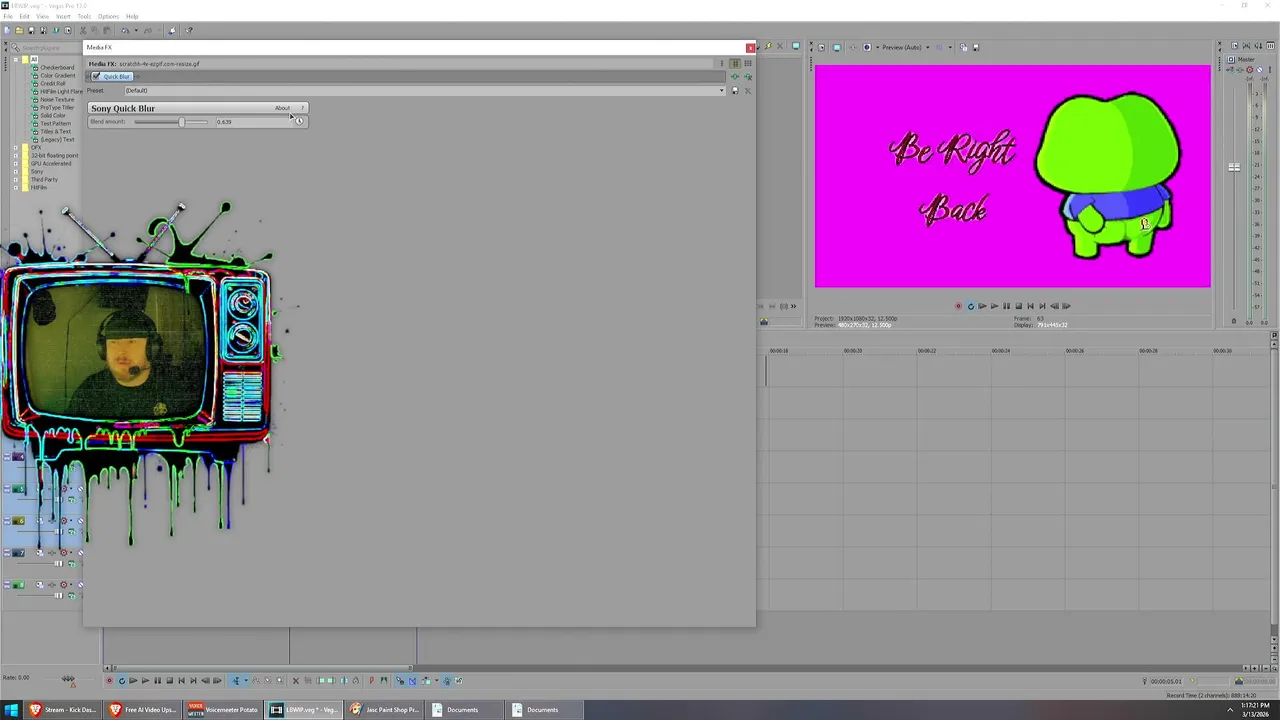Click the Save project toolbar icon

point(31,30)
